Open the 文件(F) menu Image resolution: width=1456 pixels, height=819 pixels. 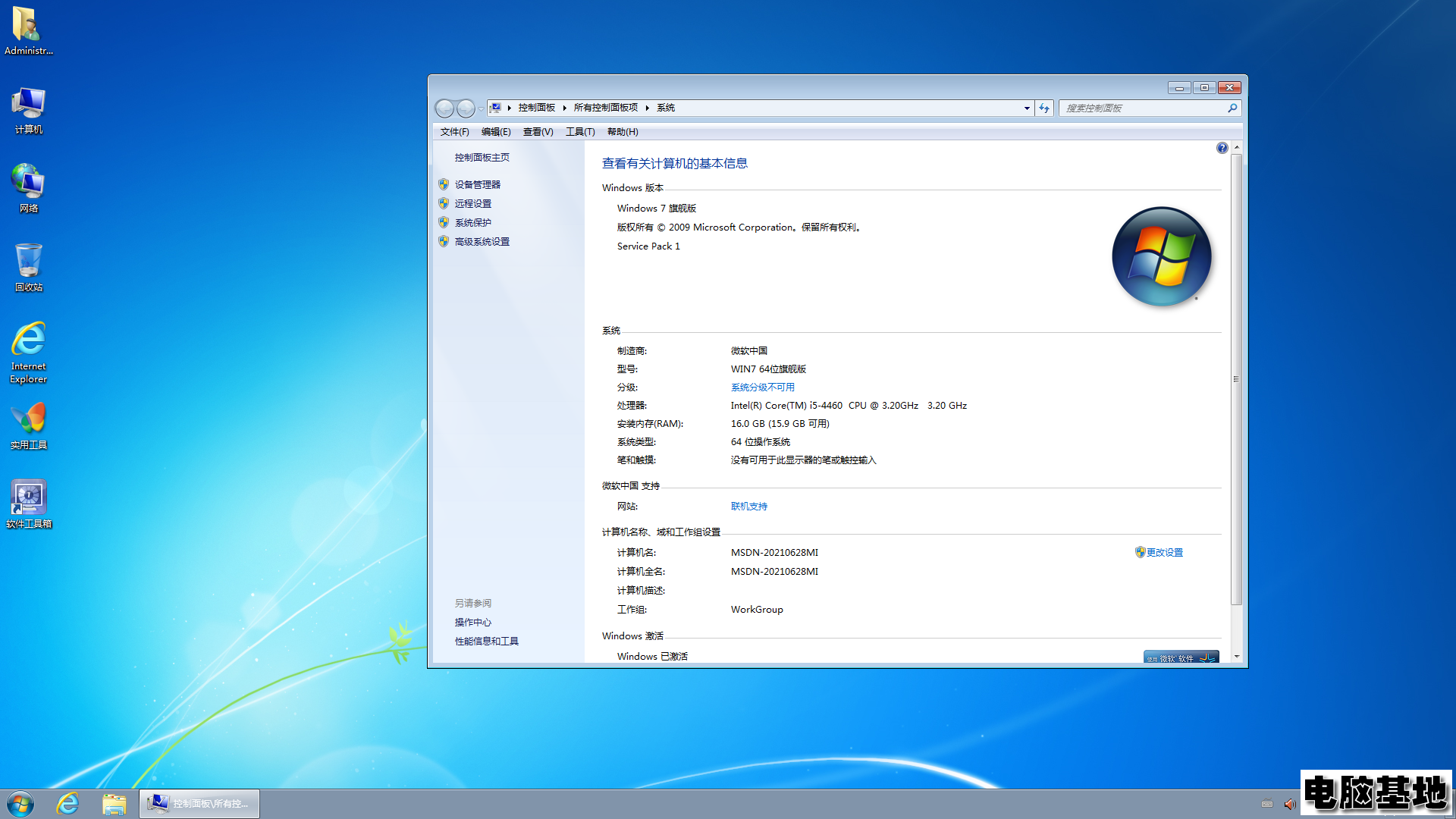(x=454, y=132)
